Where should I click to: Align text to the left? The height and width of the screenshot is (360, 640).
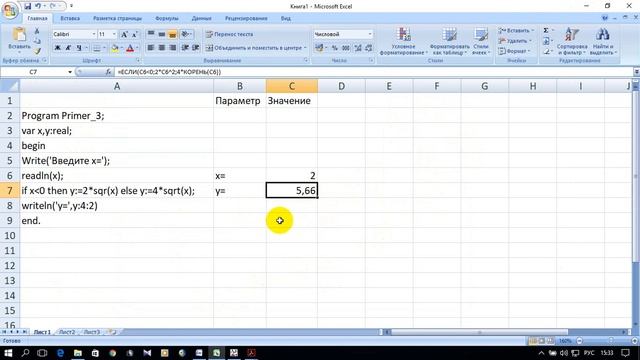[151, 48]
